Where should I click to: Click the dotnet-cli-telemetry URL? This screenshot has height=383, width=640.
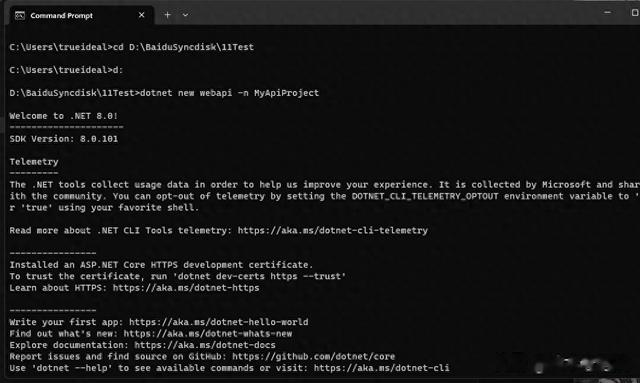(333, 231)
